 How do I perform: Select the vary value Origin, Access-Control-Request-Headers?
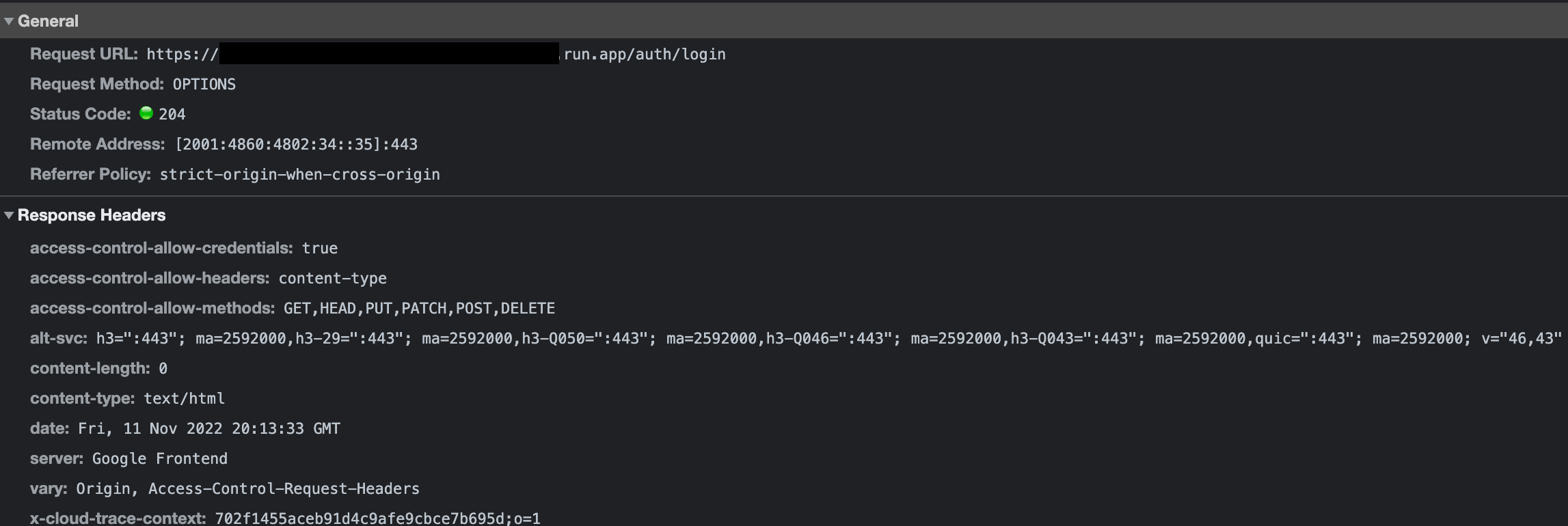tap(247, 488)
